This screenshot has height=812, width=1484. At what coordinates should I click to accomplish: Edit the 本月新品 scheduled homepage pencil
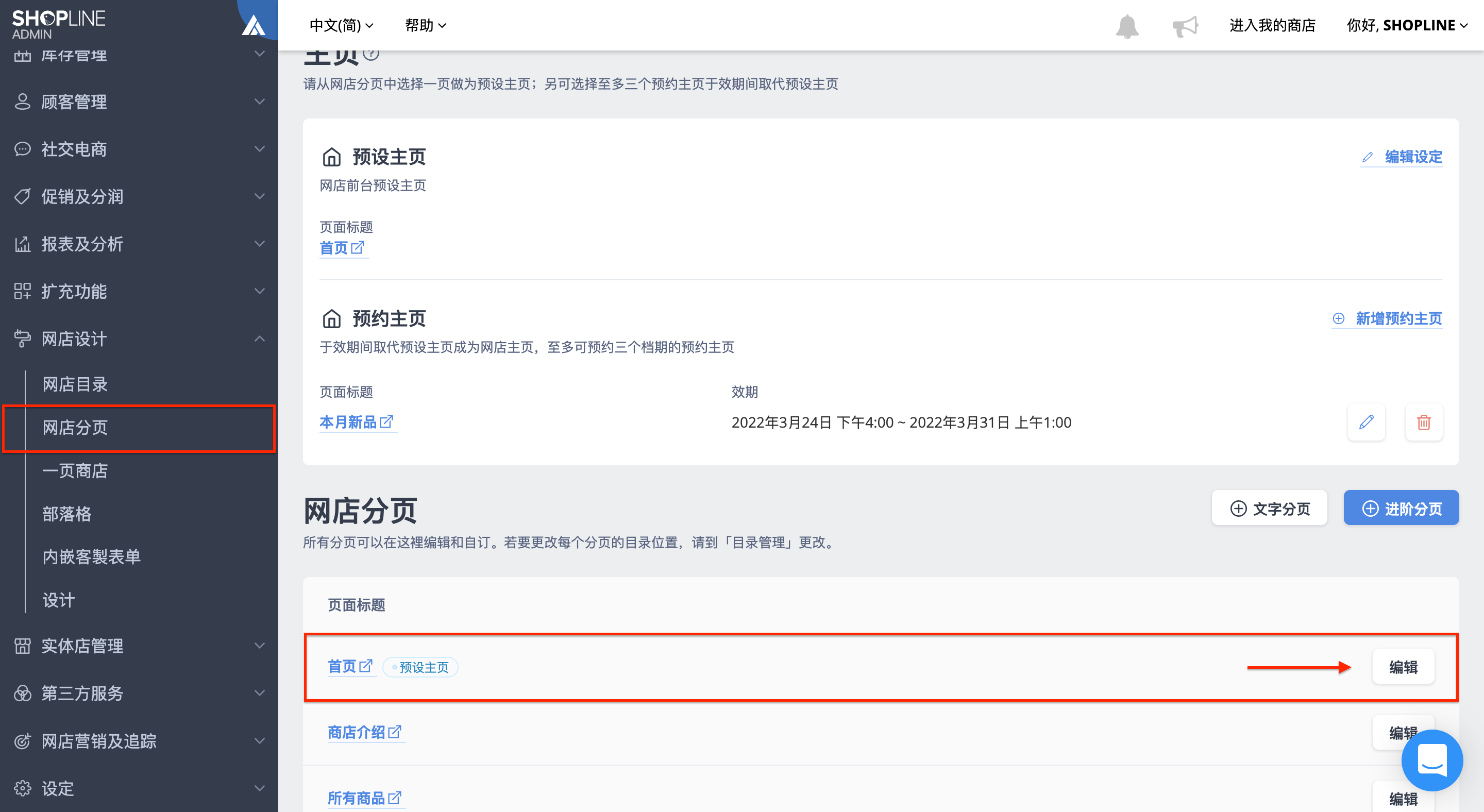pyautogui.click(x=1366, y=422)
